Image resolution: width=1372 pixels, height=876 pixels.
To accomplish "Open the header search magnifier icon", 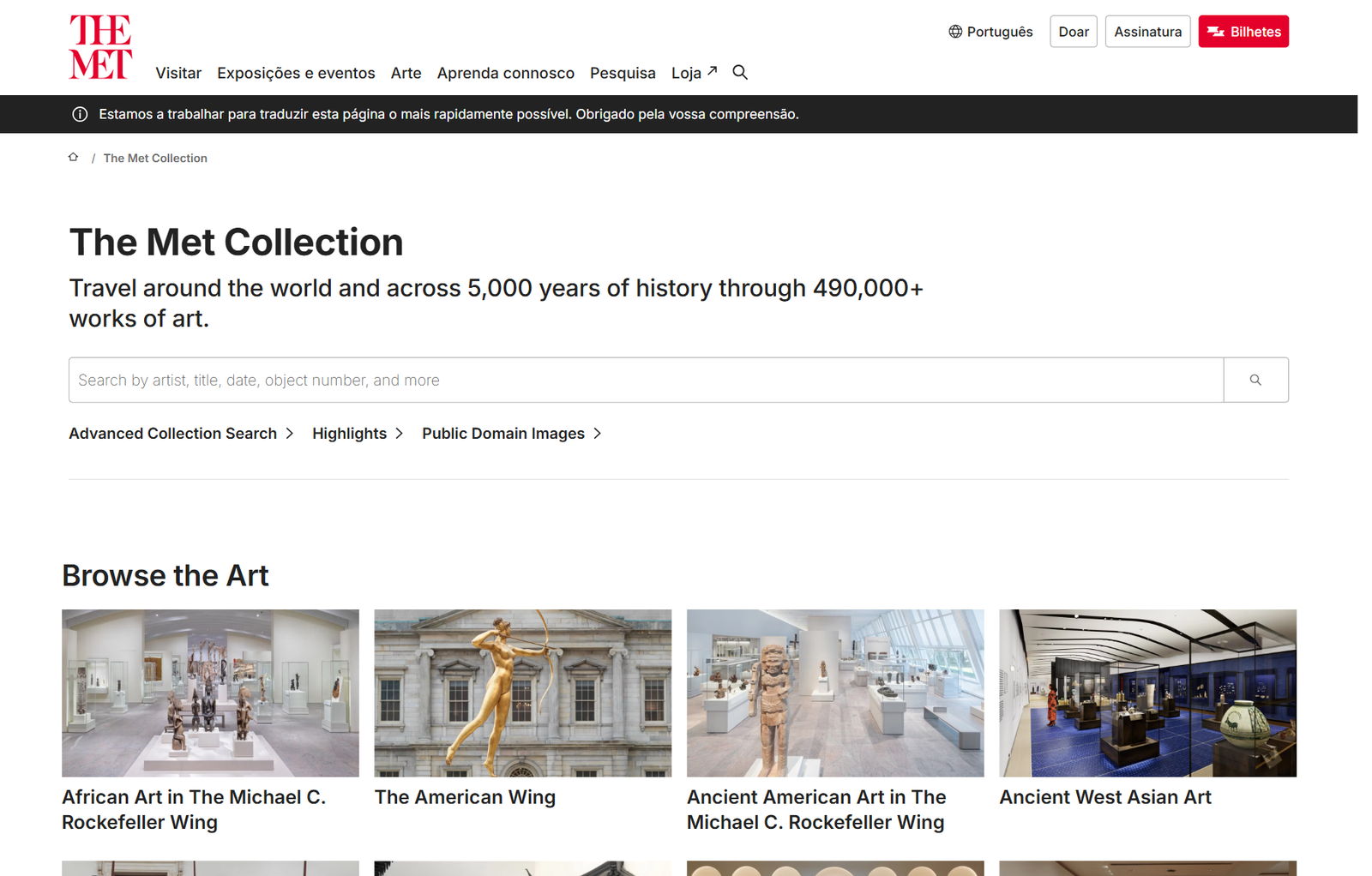I will tap(740, 73).
